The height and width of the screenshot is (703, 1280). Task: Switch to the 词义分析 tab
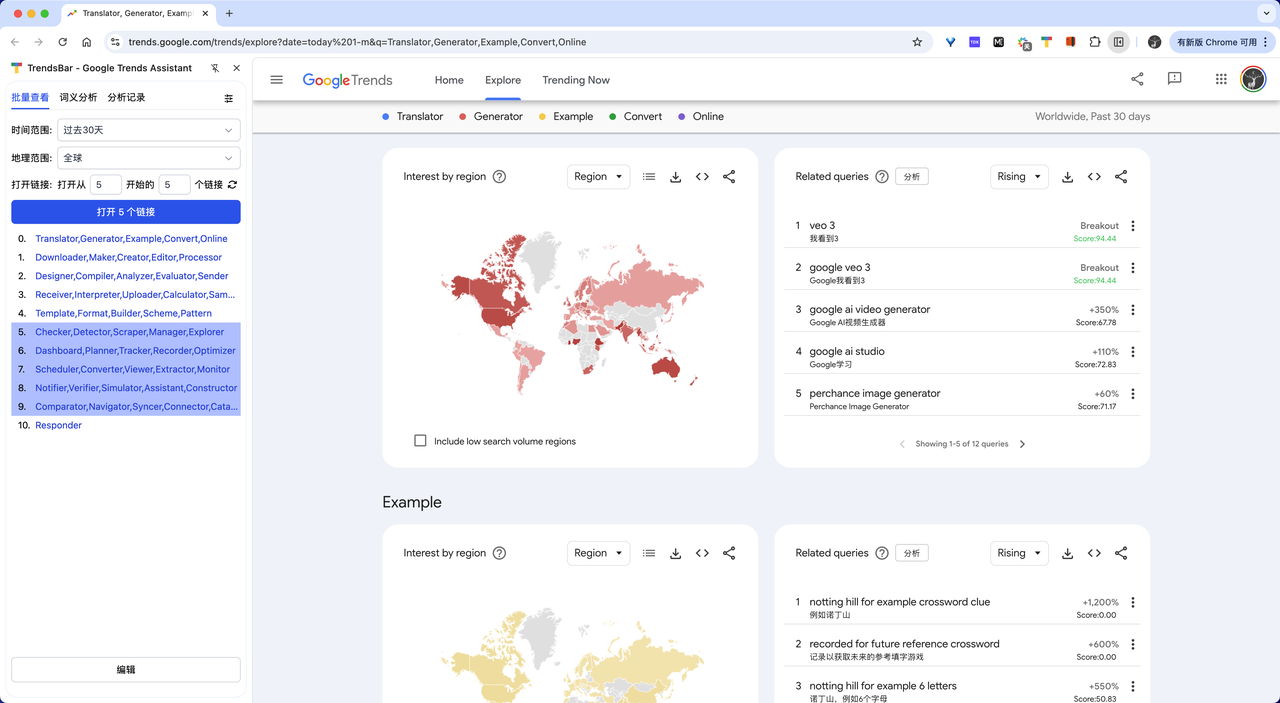[x=78, y=97]
